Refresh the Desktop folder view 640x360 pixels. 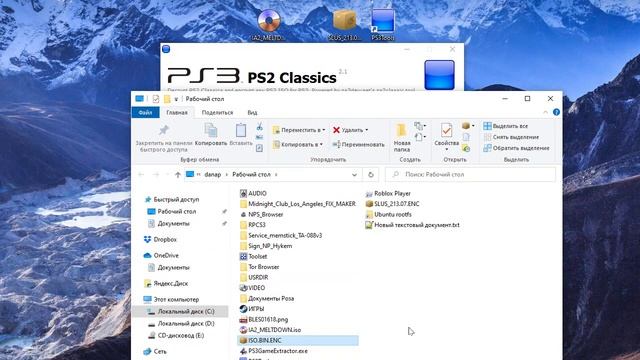371,175
